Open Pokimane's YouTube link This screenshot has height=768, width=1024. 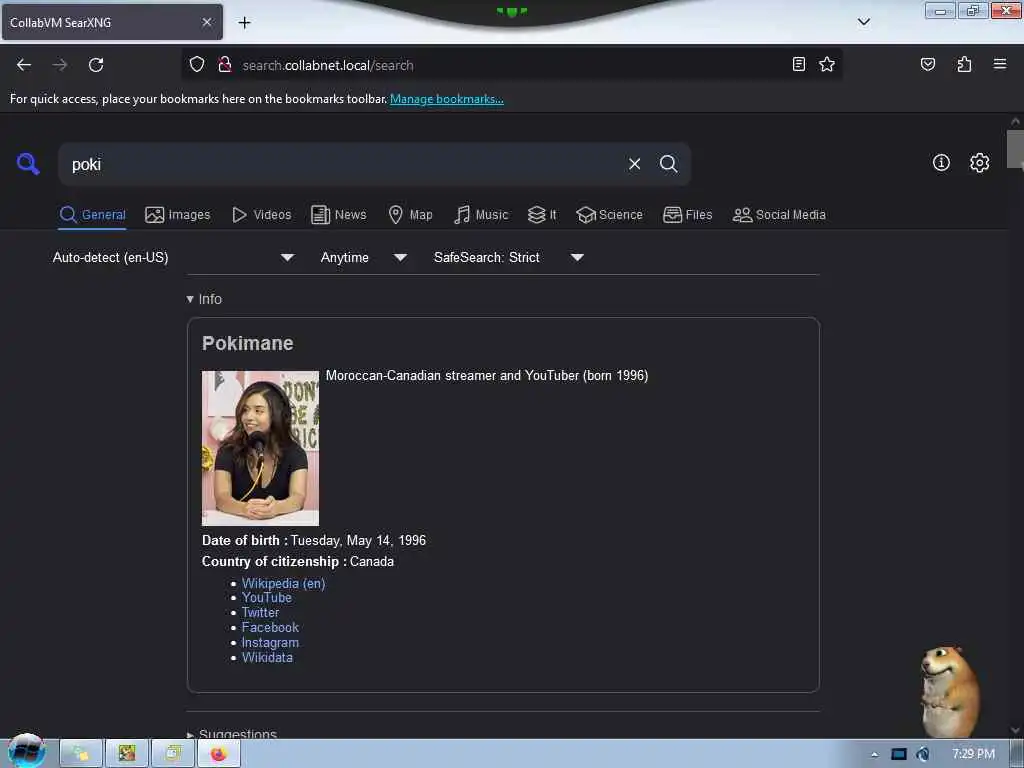(266, 598)
